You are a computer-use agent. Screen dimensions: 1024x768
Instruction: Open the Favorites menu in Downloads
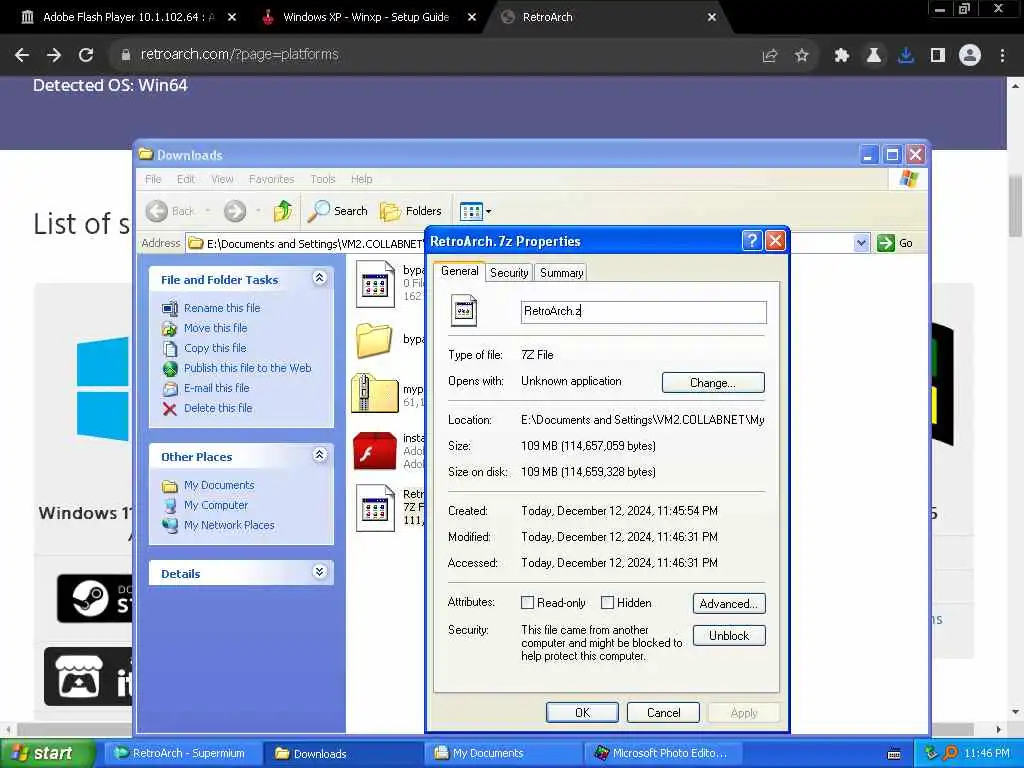coord(272,179)
